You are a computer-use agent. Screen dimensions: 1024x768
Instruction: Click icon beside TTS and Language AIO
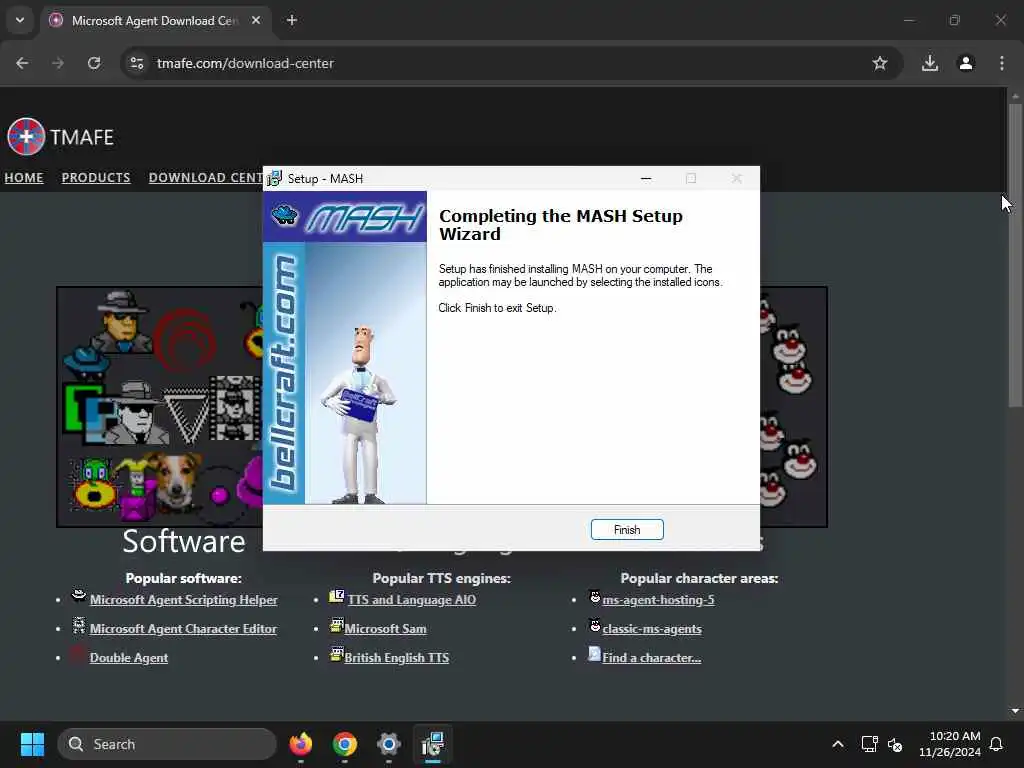336,596
